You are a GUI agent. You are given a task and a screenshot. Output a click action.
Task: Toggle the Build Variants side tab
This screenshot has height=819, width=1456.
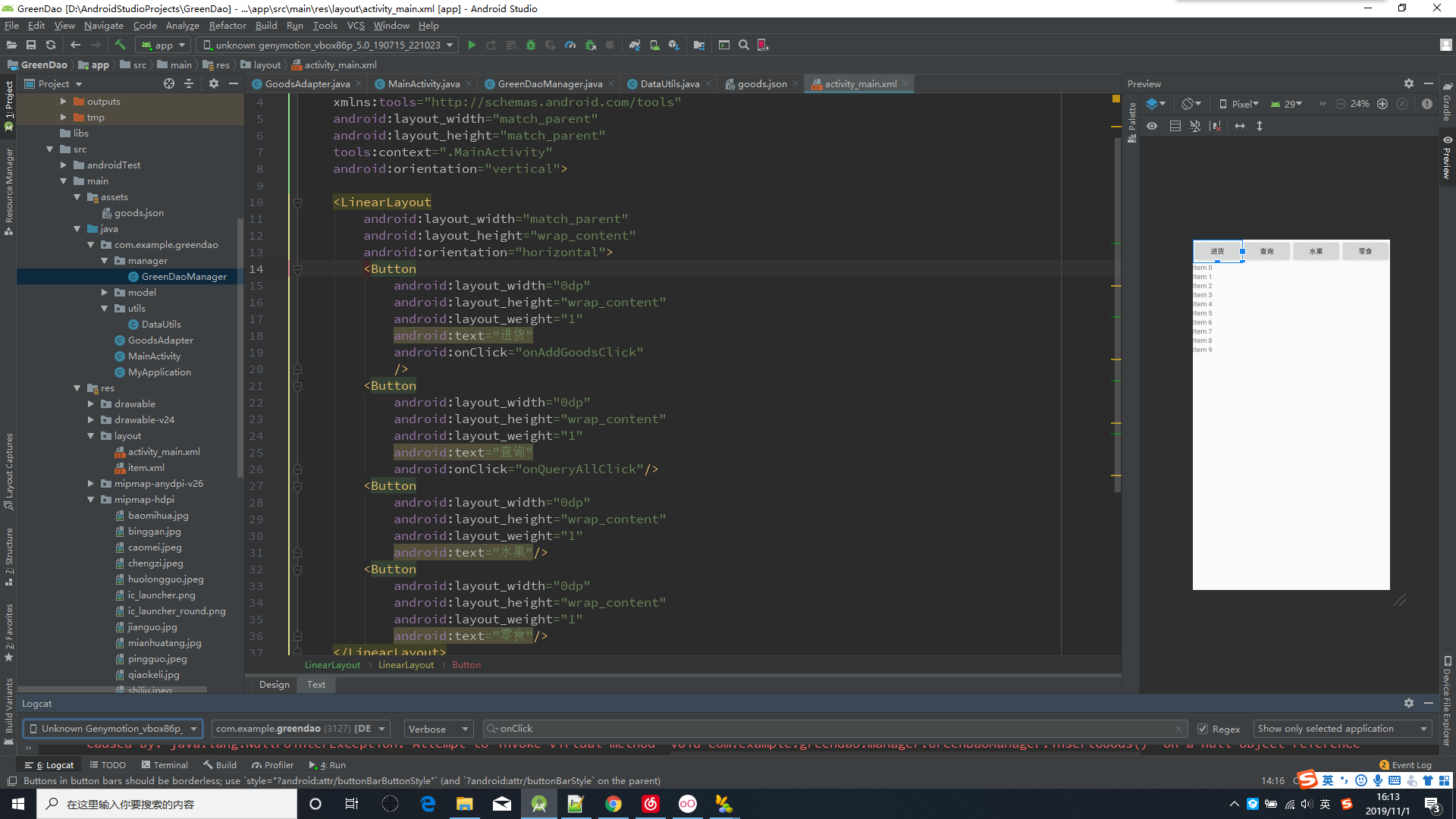pyautogui.click(x=9, y=711)
